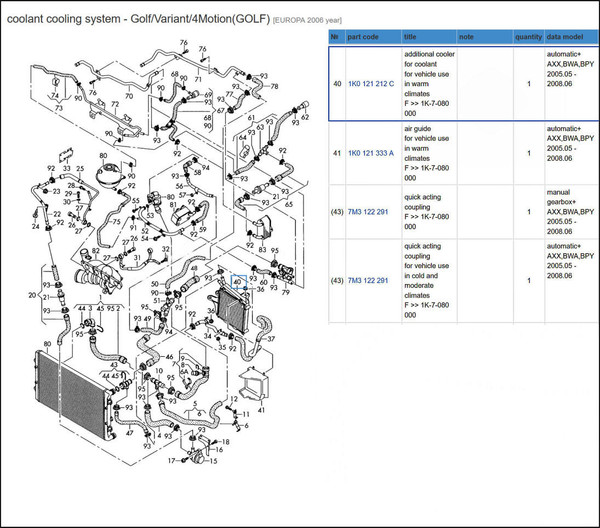This screenshot has width=600, height=528.
Task: Click the 'title' column header
Action: coord(410,37)
